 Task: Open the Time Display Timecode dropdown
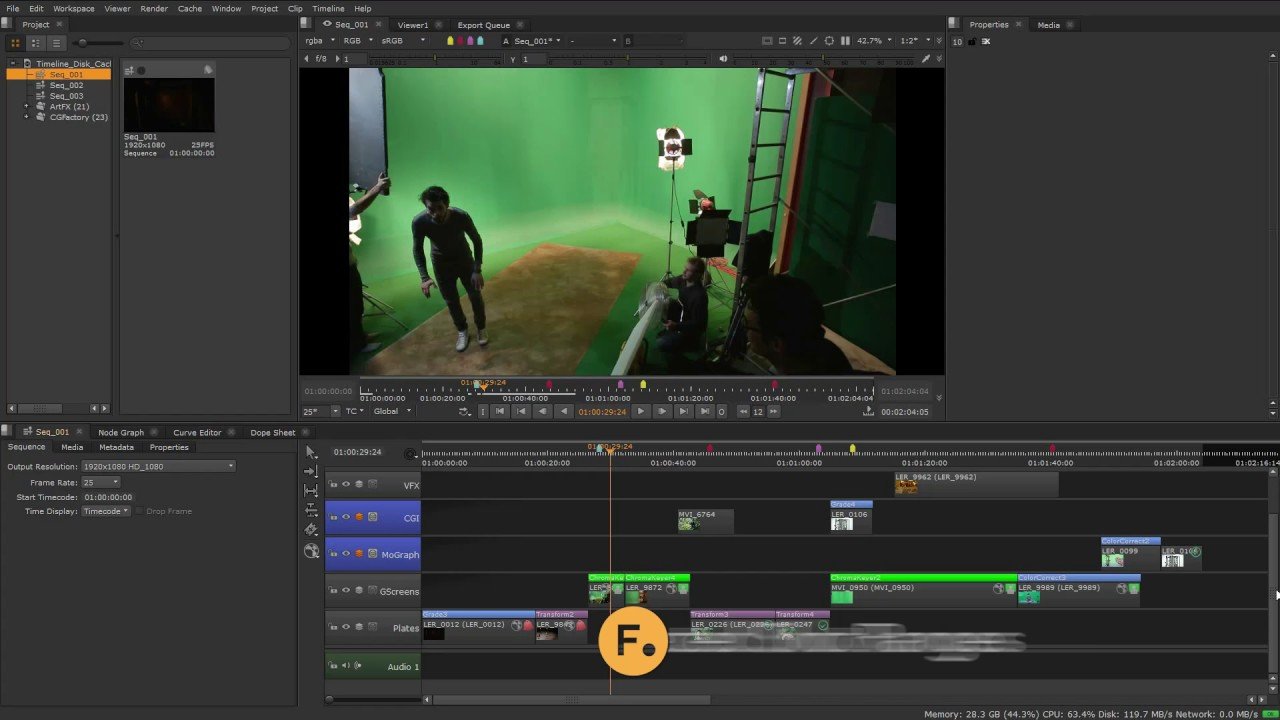coord(105,511)
